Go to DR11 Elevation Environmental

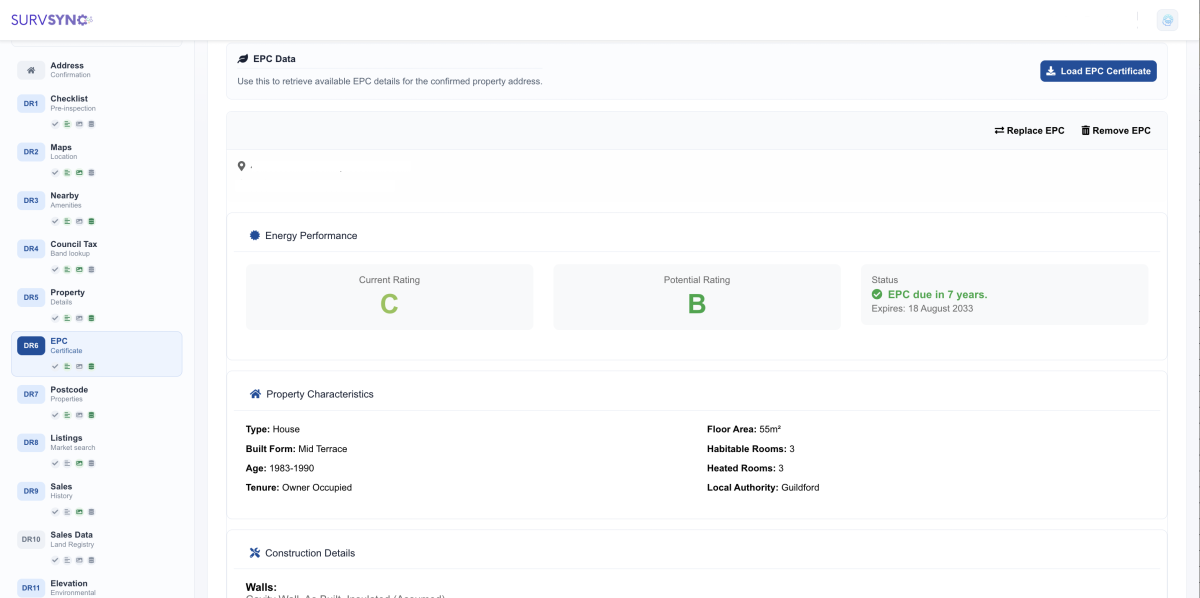click(97, 587)
